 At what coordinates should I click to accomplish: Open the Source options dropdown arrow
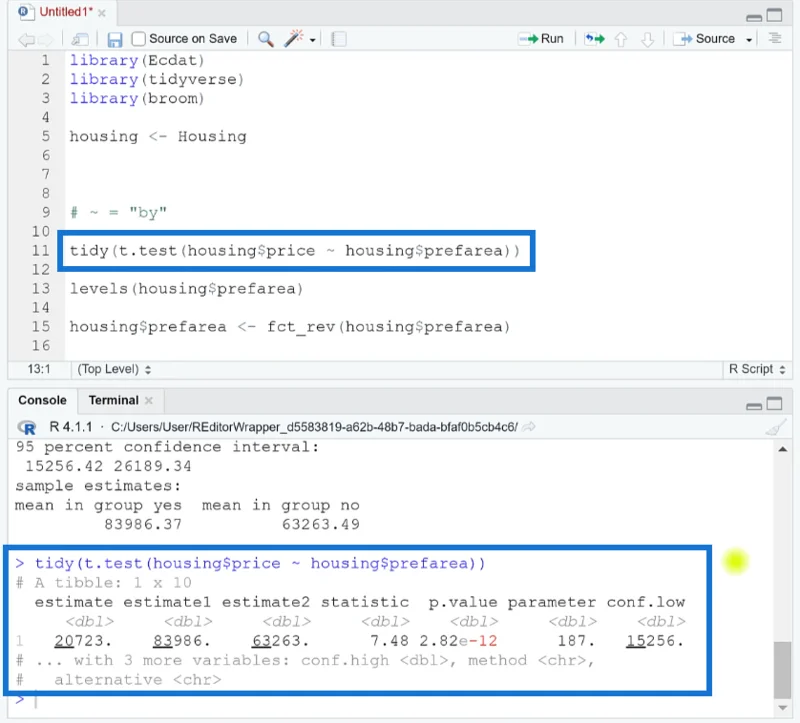pyautogui.click(x=749, y=40)
